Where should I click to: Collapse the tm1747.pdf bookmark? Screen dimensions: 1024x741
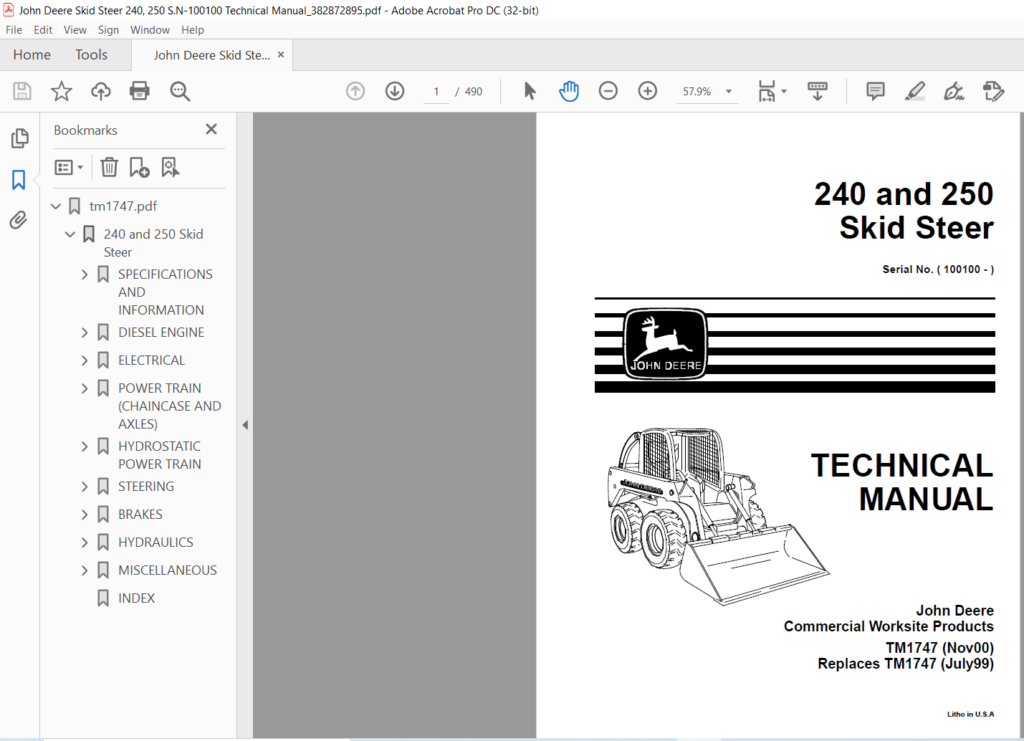[56, 206]
